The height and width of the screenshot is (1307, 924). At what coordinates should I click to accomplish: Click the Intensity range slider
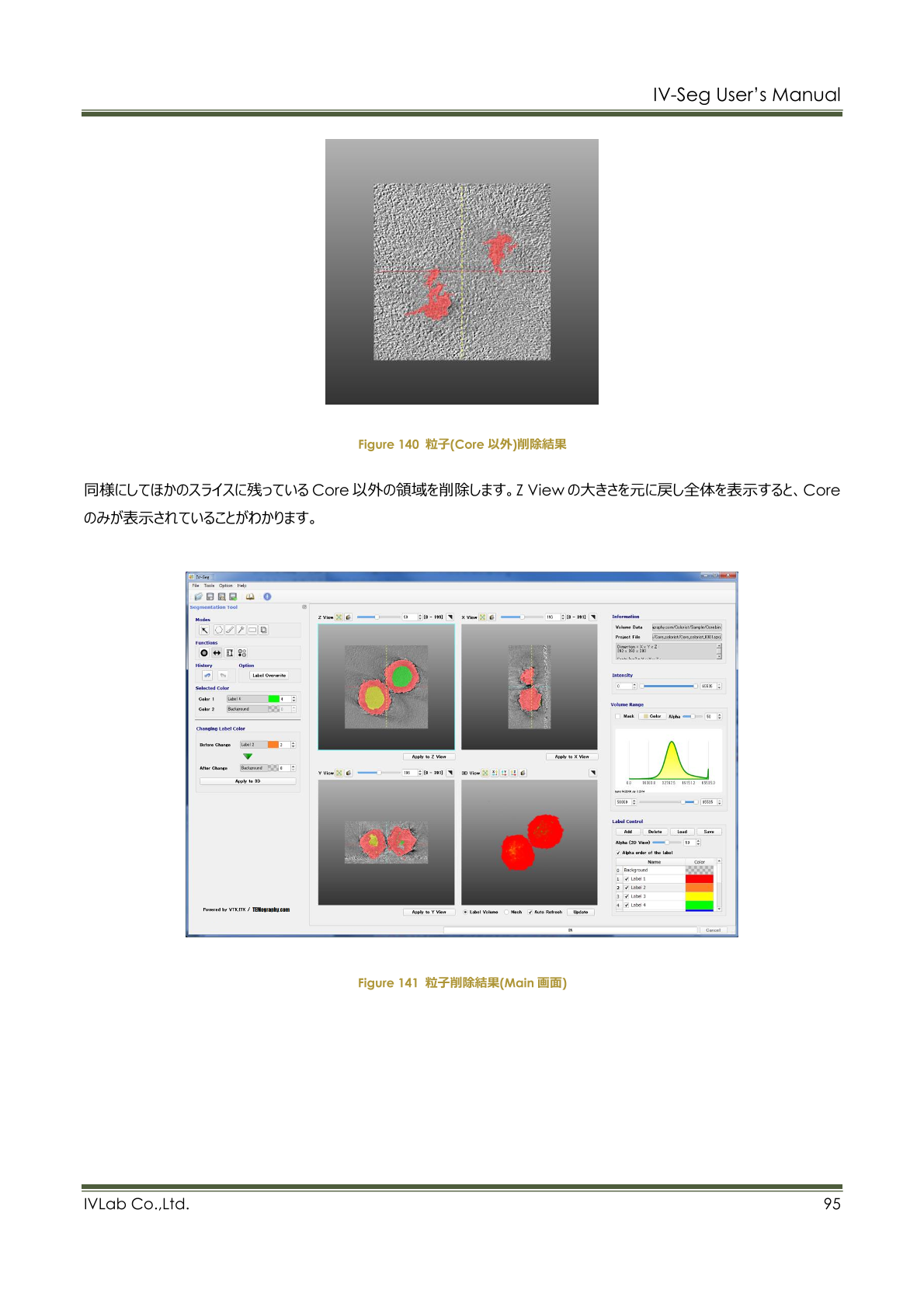coord(668,686)
